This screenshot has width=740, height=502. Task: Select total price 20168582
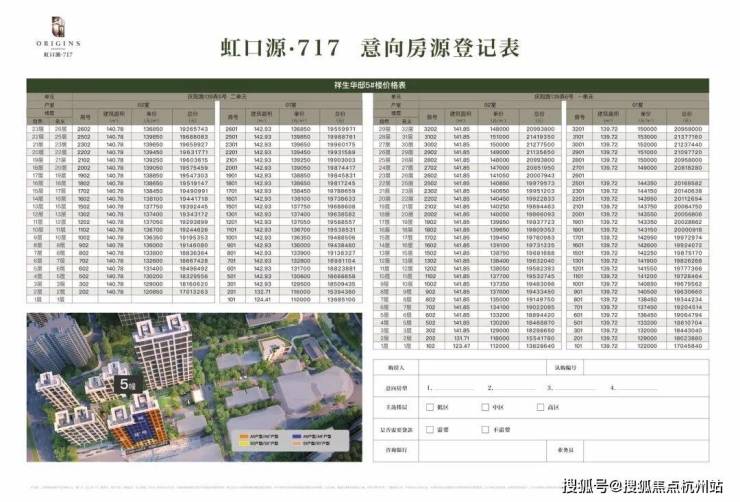click(688, 183)
